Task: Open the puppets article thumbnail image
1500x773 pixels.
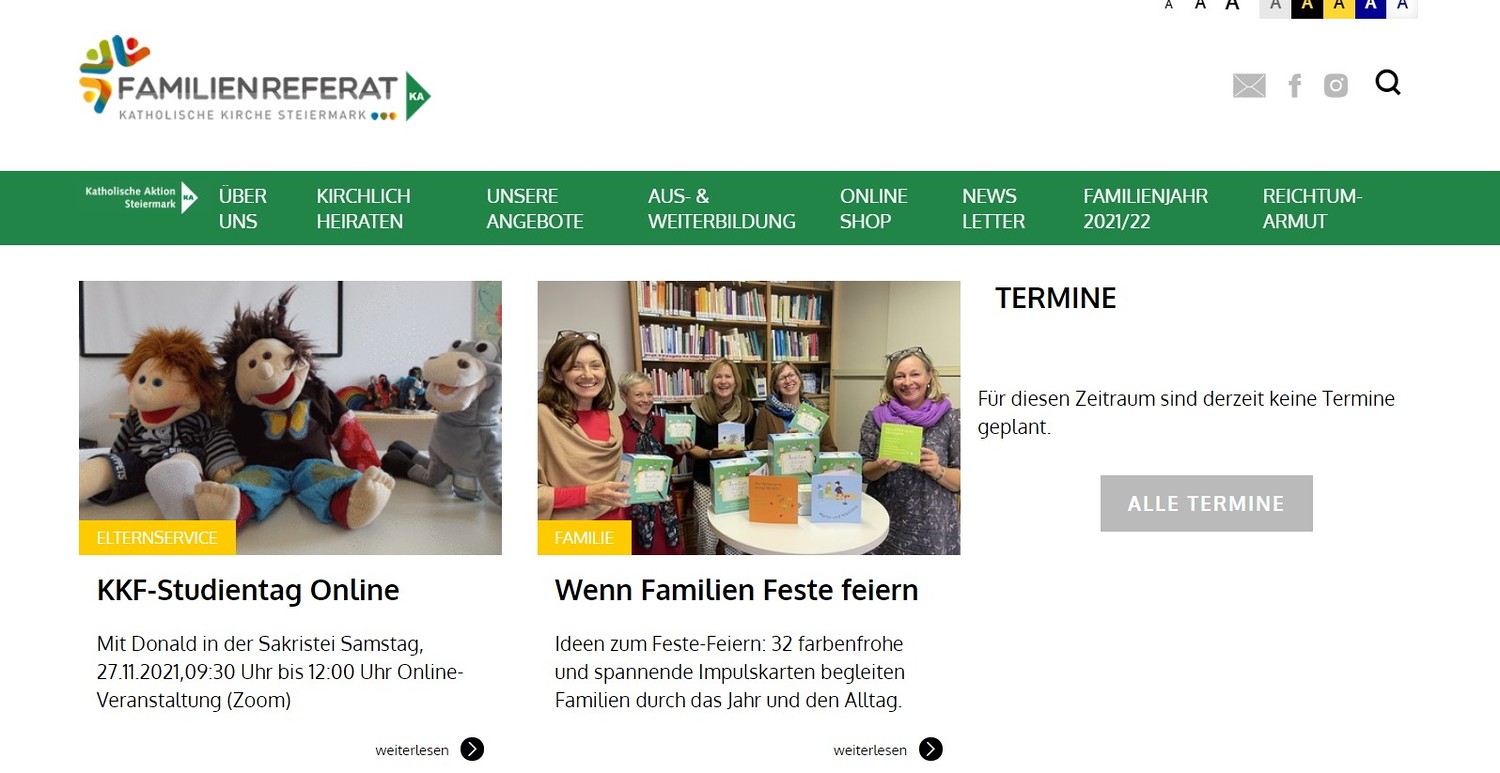Action: (x=290, y=418)
